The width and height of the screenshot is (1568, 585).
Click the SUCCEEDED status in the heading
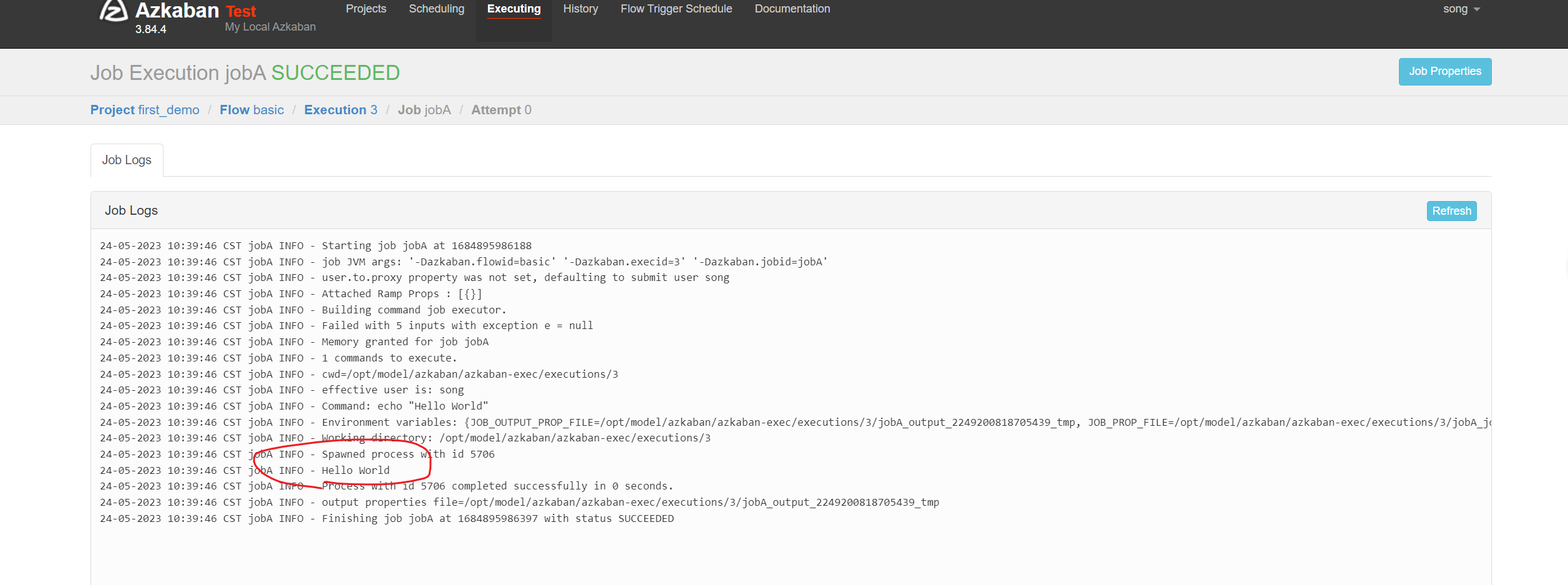click(x=336, y=73)
